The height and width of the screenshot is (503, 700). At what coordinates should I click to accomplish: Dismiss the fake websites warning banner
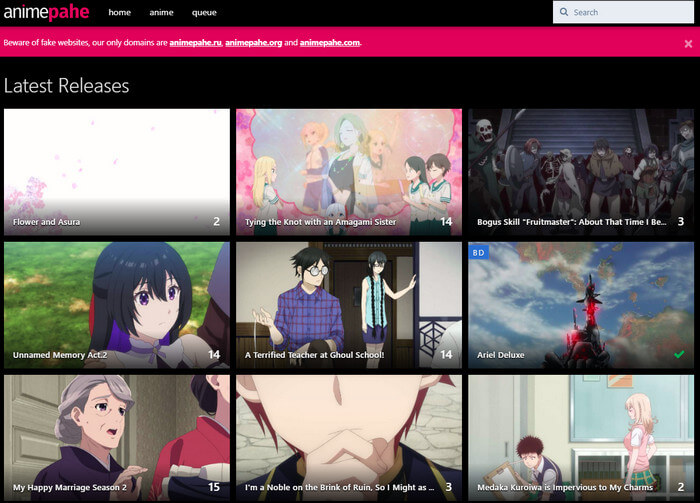pyautogui.click(x=688, y=43)
